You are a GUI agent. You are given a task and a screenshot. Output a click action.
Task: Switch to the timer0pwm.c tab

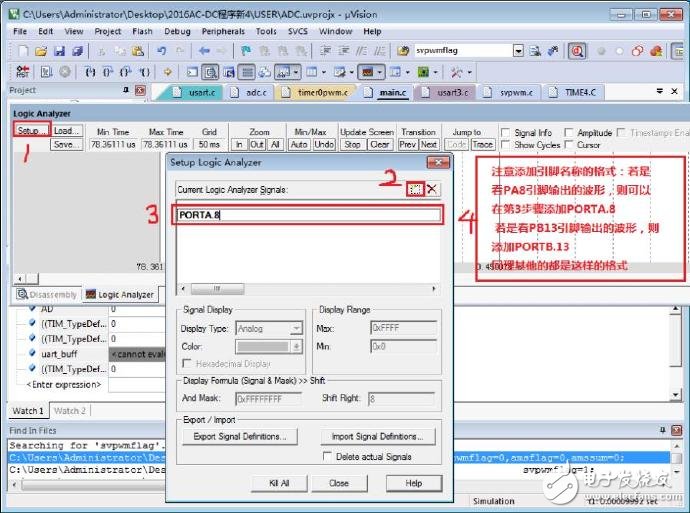coord(317,92)
